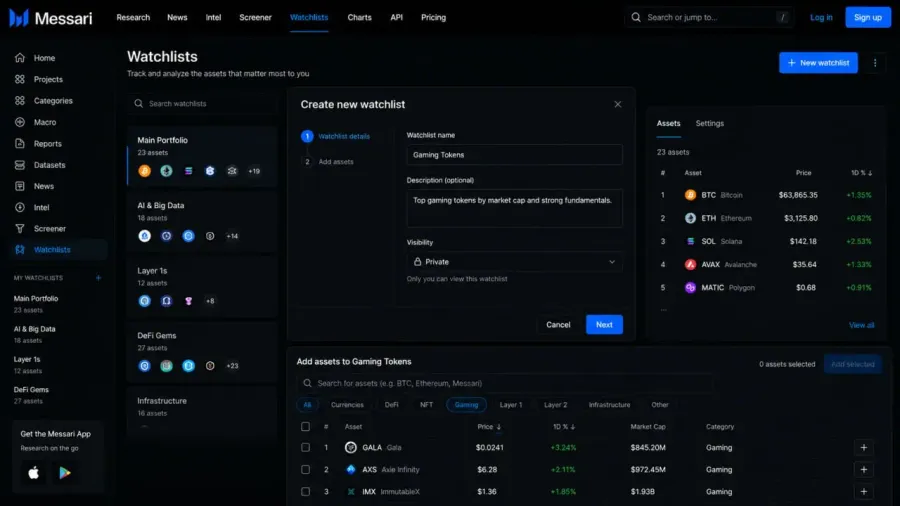Go to Categories in the sidebar
900x506 pixels.
coord(53,100)
